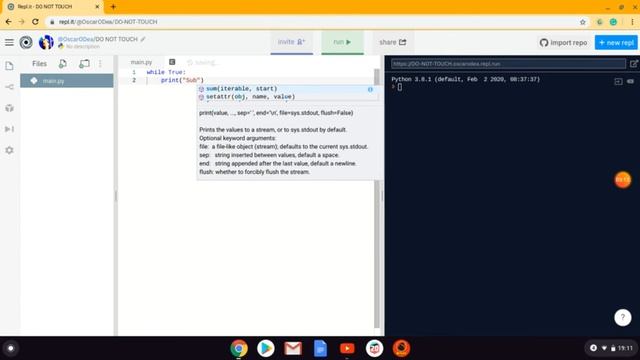Open Gmail from the shelf
Image resolution: width=640 pixels, height=360 pixels.
click(293, 348)
